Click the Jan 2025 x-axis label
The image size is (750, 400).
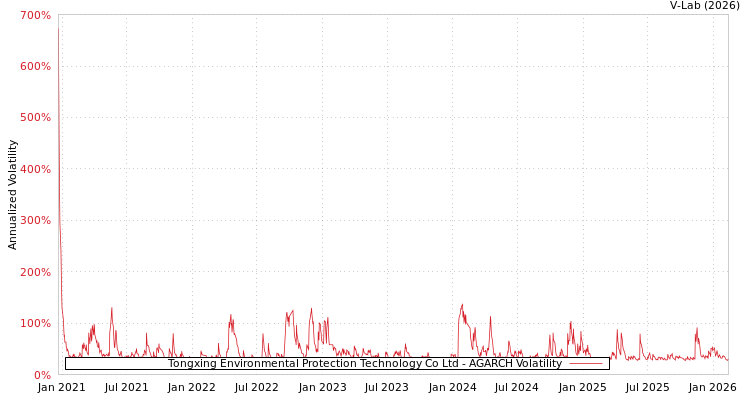coord(583,388)
